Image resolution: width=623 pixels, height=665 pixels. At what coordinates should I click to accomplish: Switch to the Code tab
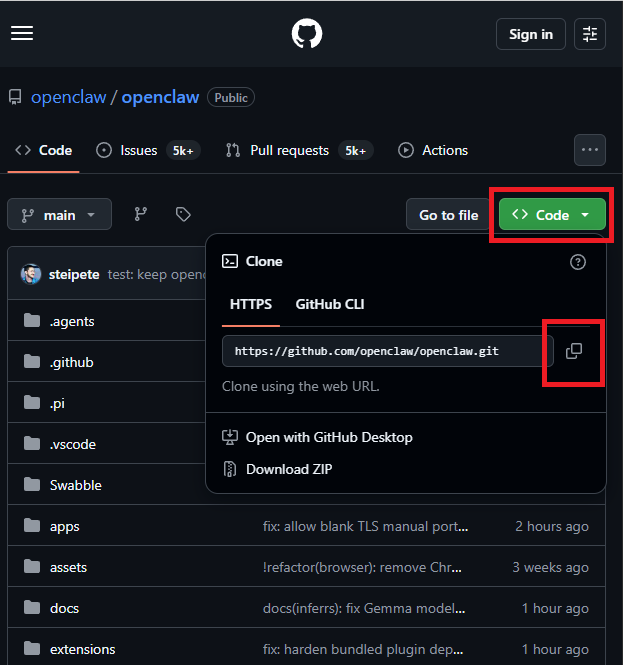pos(43,150)
